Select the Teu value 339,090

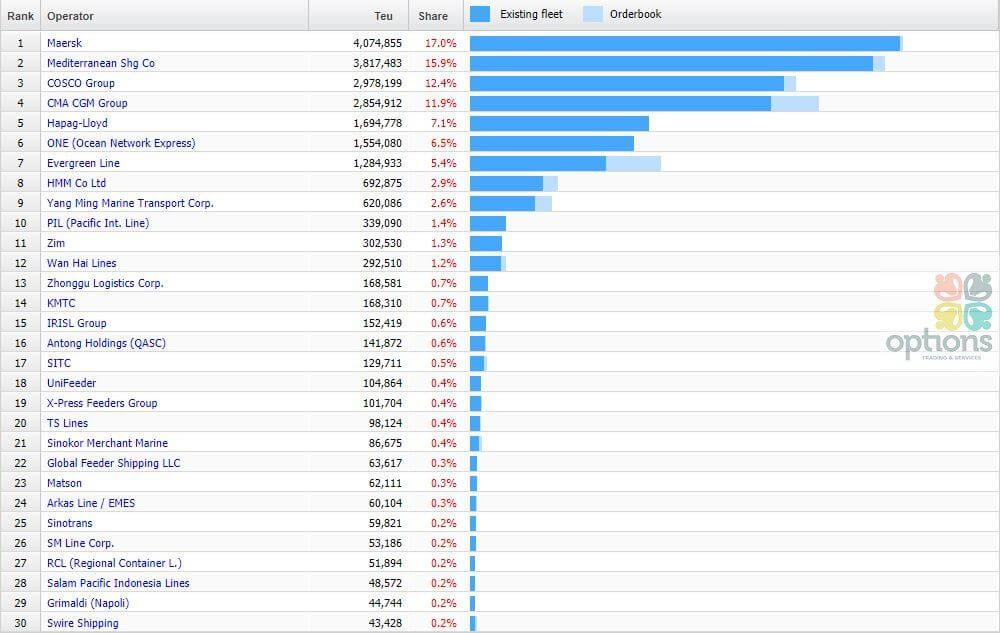pos(383,223)
